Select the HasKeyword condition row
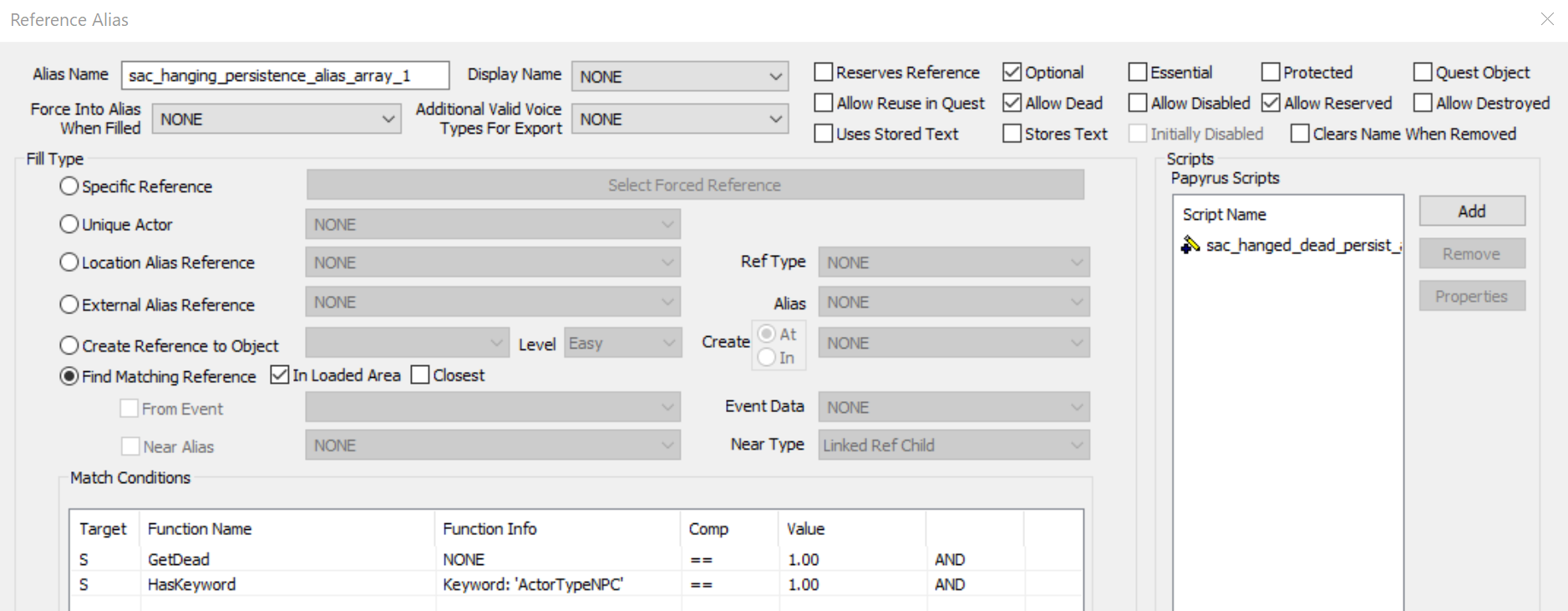The image size is (1568, 611). [576, 584]
